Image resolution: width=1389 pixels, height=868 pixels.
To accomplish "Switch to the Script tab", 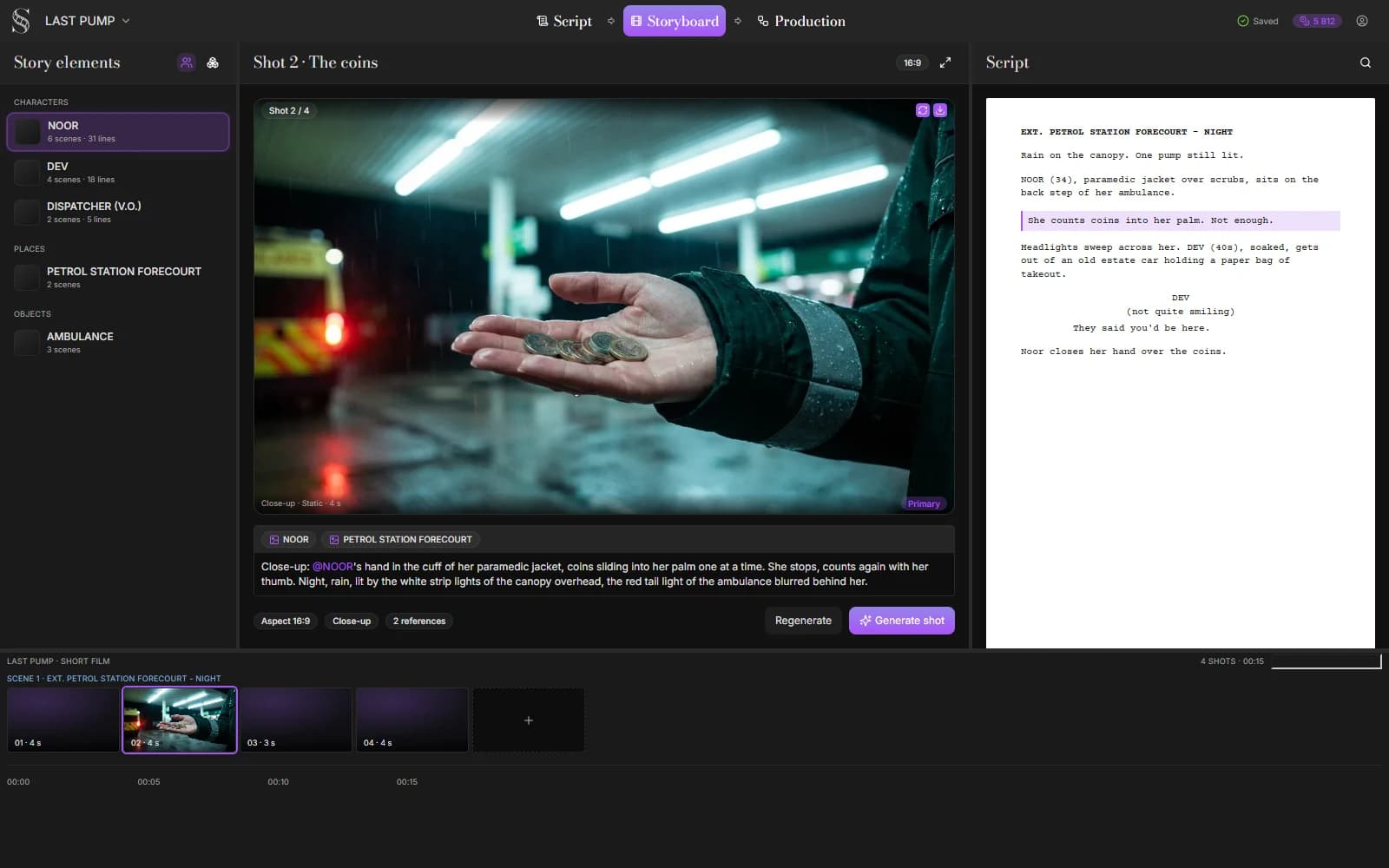I will (564, 21).
